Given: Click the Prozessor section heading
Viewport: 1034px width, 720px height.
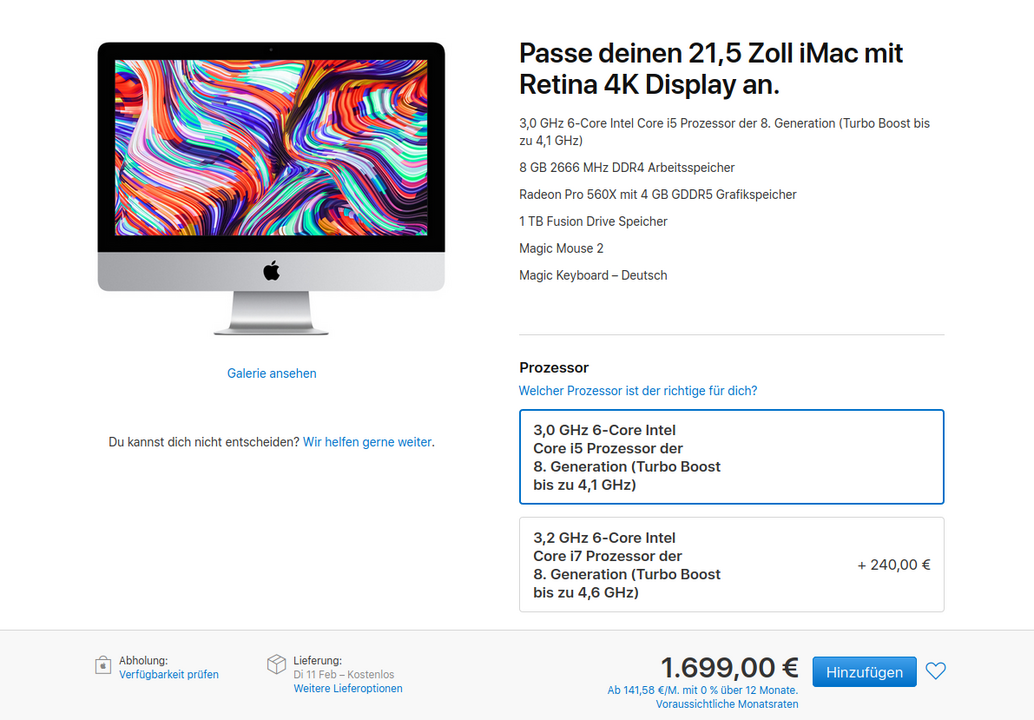Looking at the screenshot, I should click(554, 367).
